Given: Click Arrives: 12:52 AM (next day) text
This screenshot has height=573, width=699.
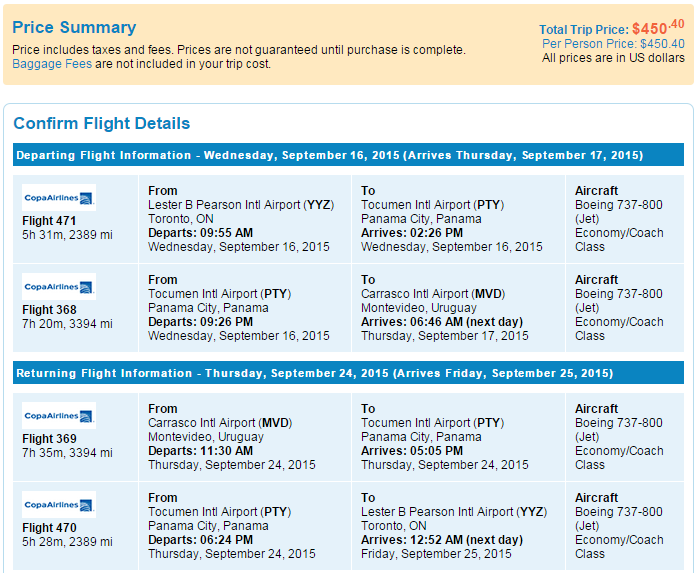Looking at the screenshot, I should click(442, 540).
